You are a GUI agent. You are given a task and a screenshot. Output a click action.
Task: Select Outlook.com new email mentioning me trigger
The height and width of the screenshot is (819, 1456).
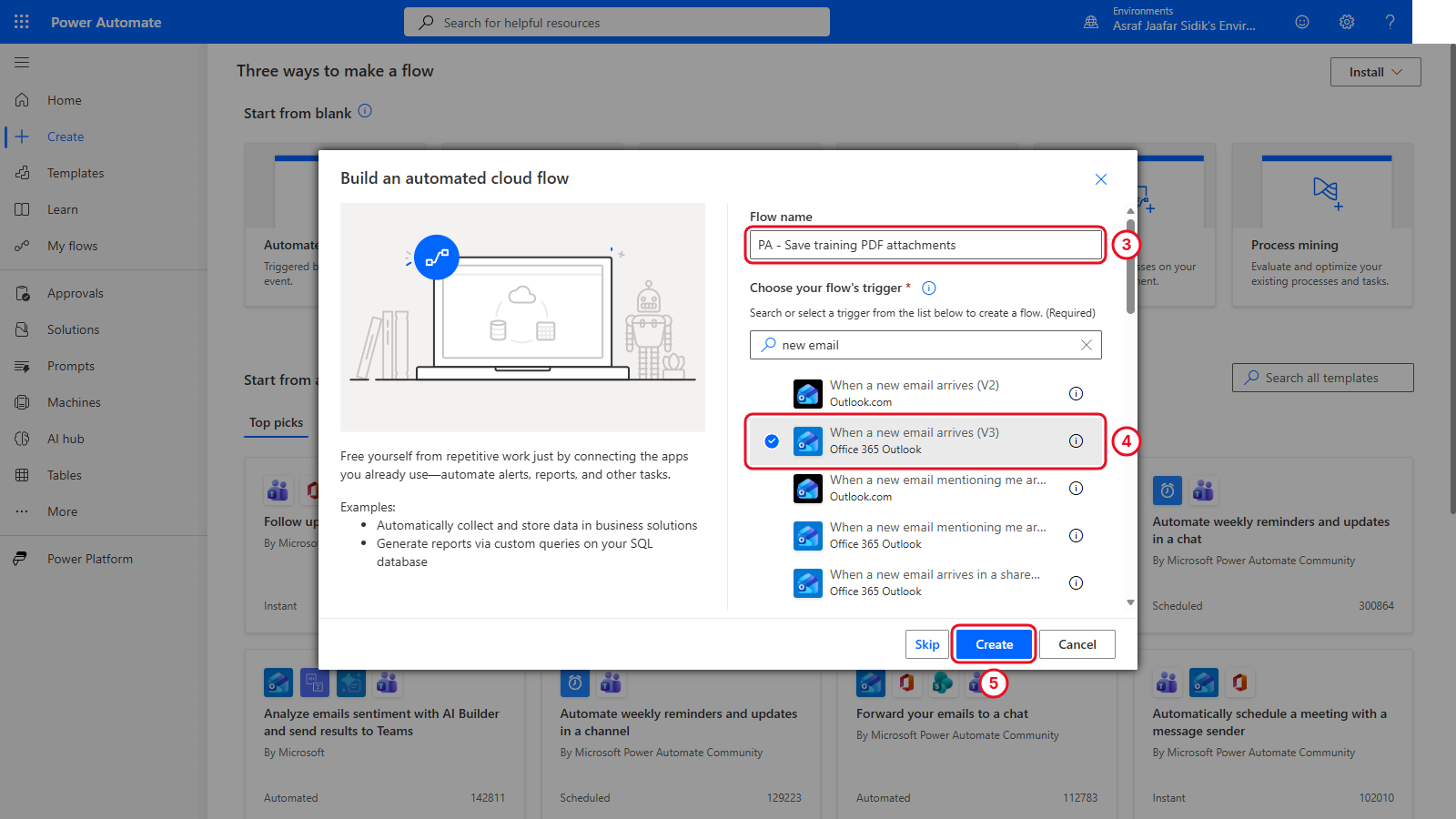(x=925, y=489)
